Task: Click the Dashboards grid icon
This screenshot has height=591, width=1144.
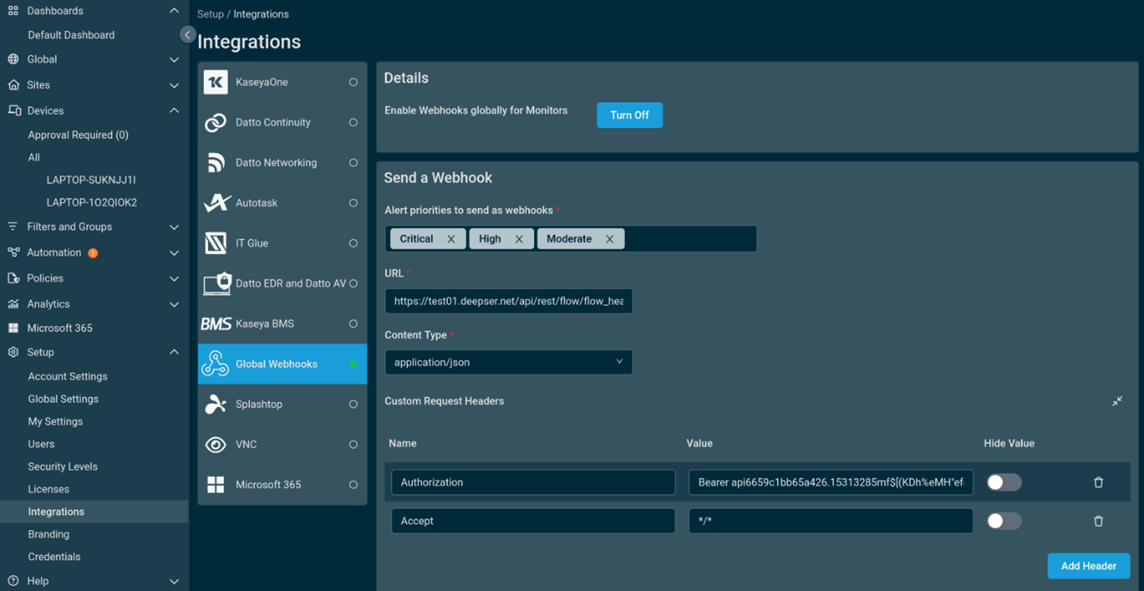Action: pos(13,11)
